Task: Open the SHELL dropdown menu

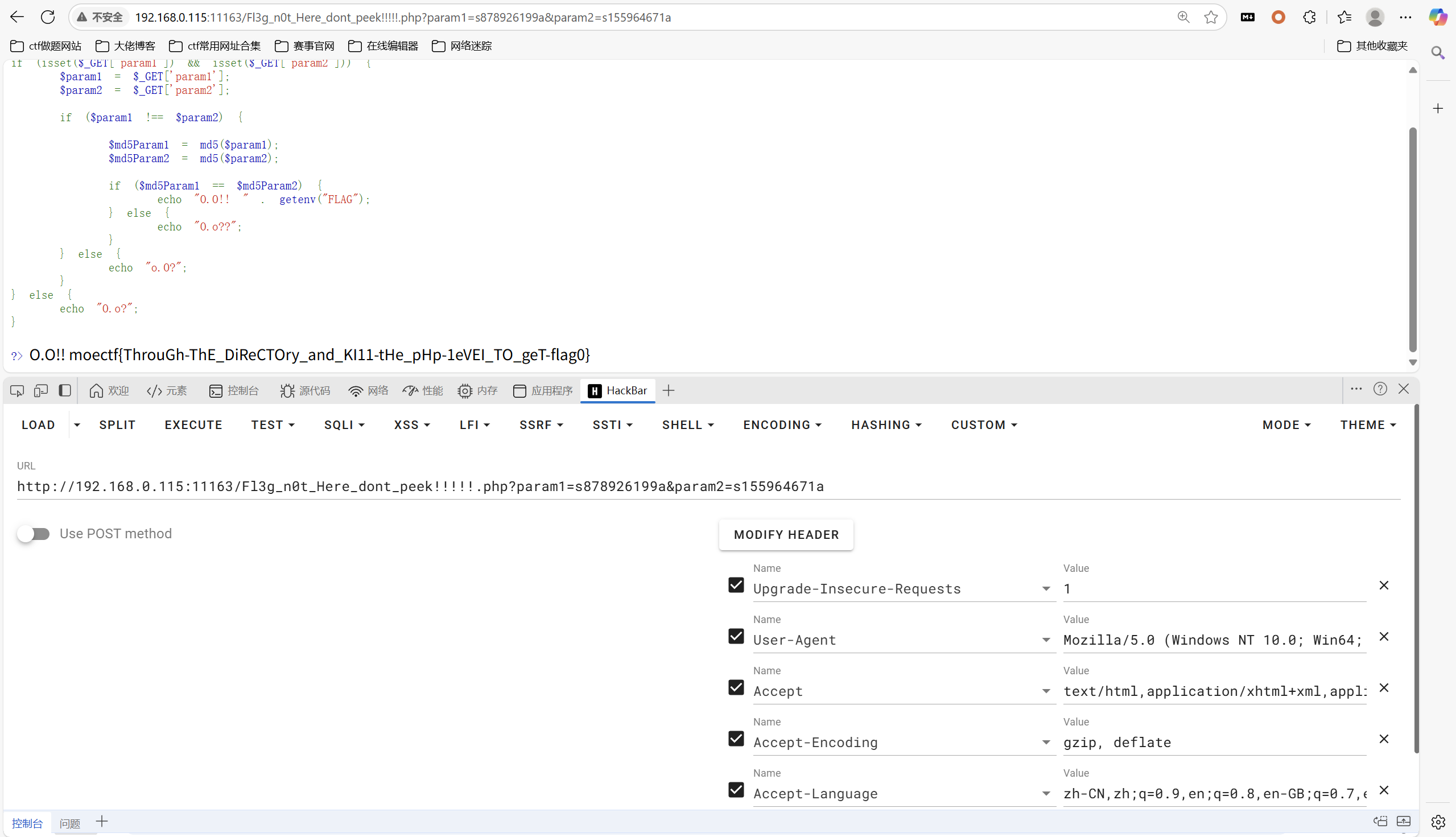Action: pyautogui.click(x=688, y=425)
